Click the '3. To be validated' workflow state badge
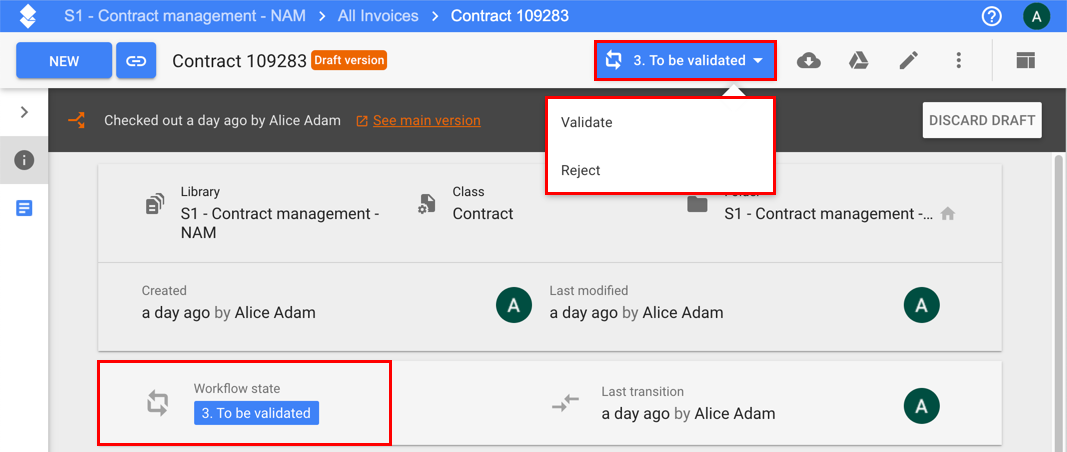1067x452 pixels. [256, 413]
